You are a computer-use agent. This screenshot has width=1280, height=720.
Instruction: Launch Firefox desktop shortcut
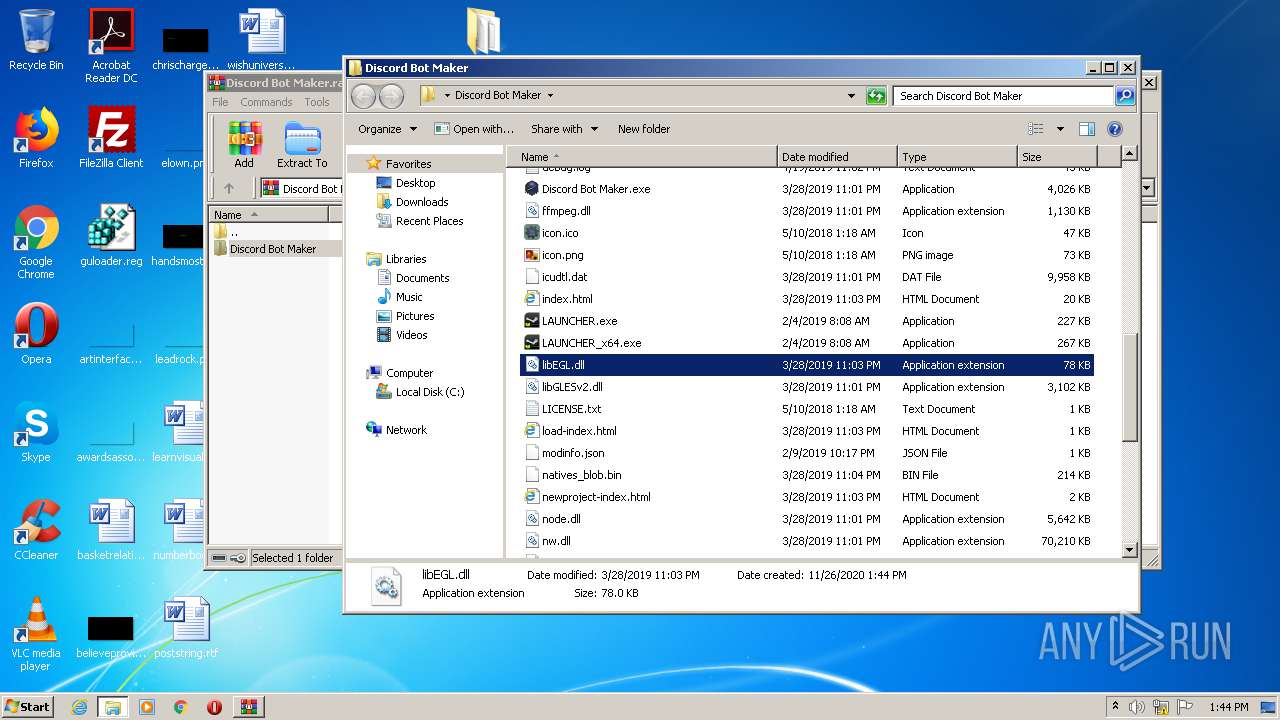click(x=36, y=137)
